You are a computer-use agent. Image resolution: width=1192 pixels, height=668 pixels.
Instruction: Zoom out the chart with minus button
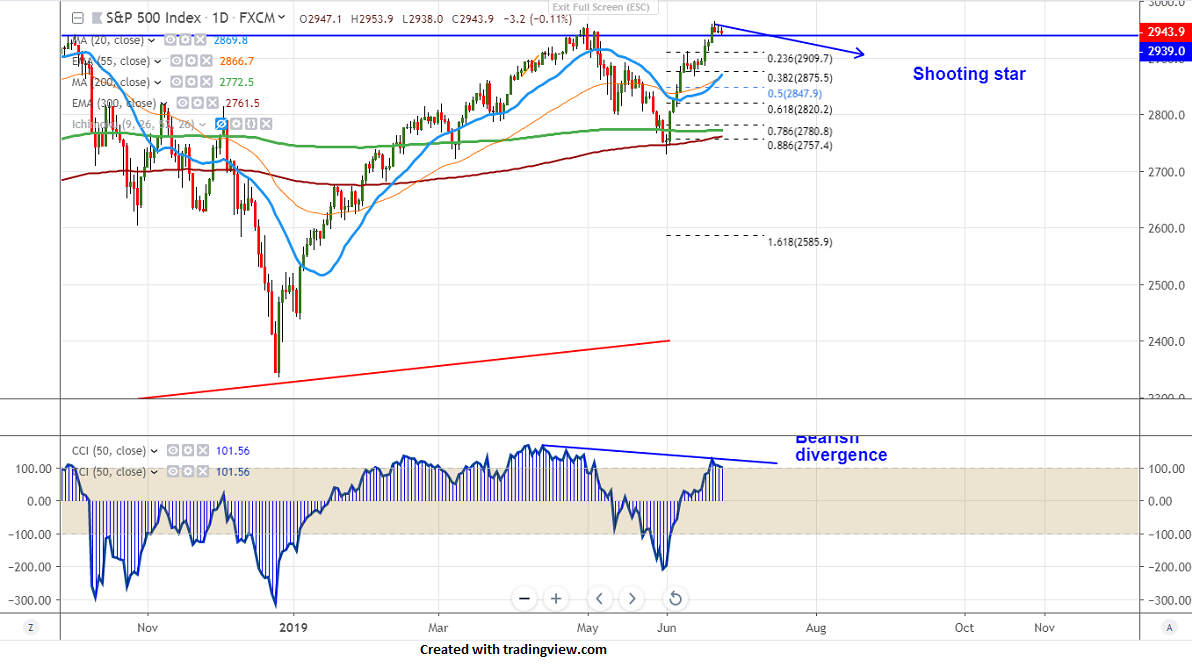[x=524, y=599]
